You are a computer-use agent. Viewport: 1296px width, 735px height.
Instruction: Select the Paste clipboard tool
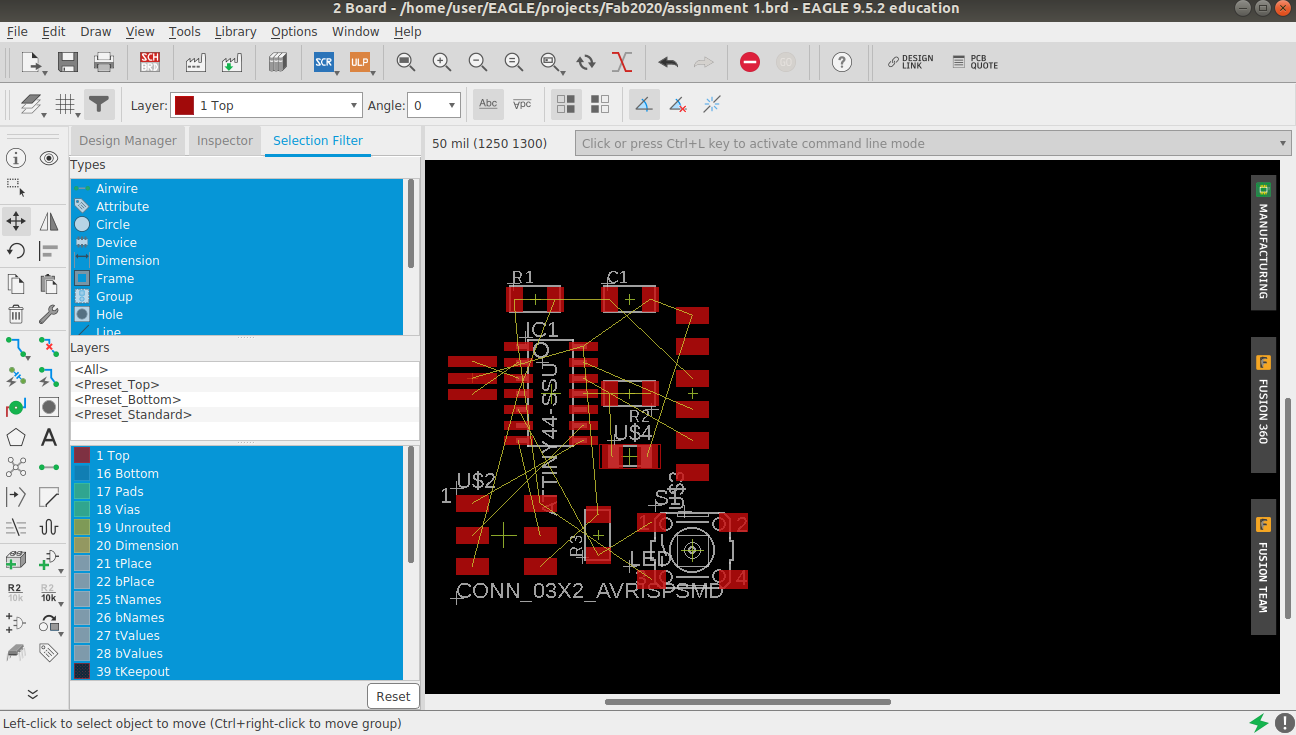49,284
